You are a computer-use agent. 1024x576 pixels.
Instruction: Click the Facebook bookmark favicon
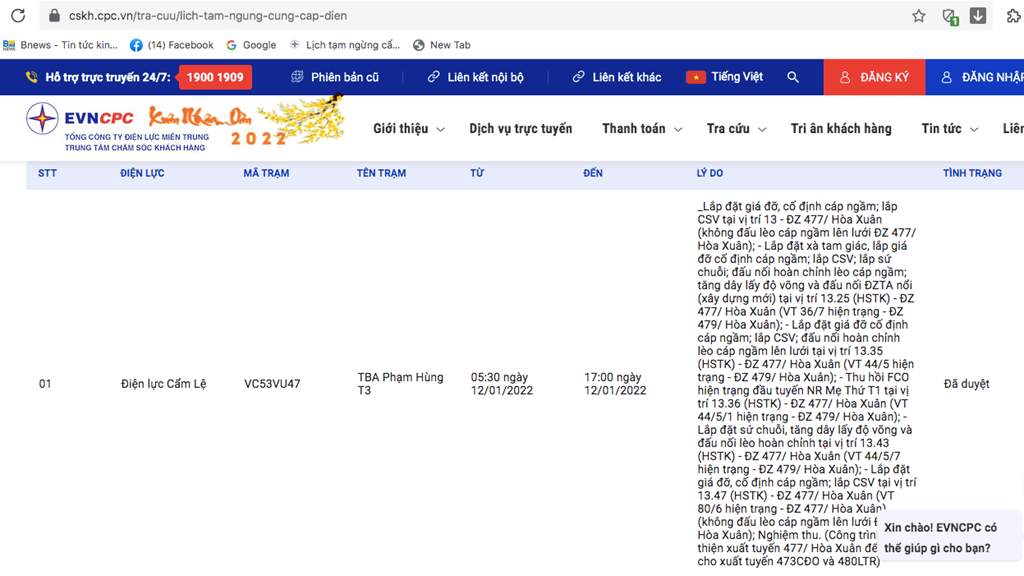click(x=136, y=45)
